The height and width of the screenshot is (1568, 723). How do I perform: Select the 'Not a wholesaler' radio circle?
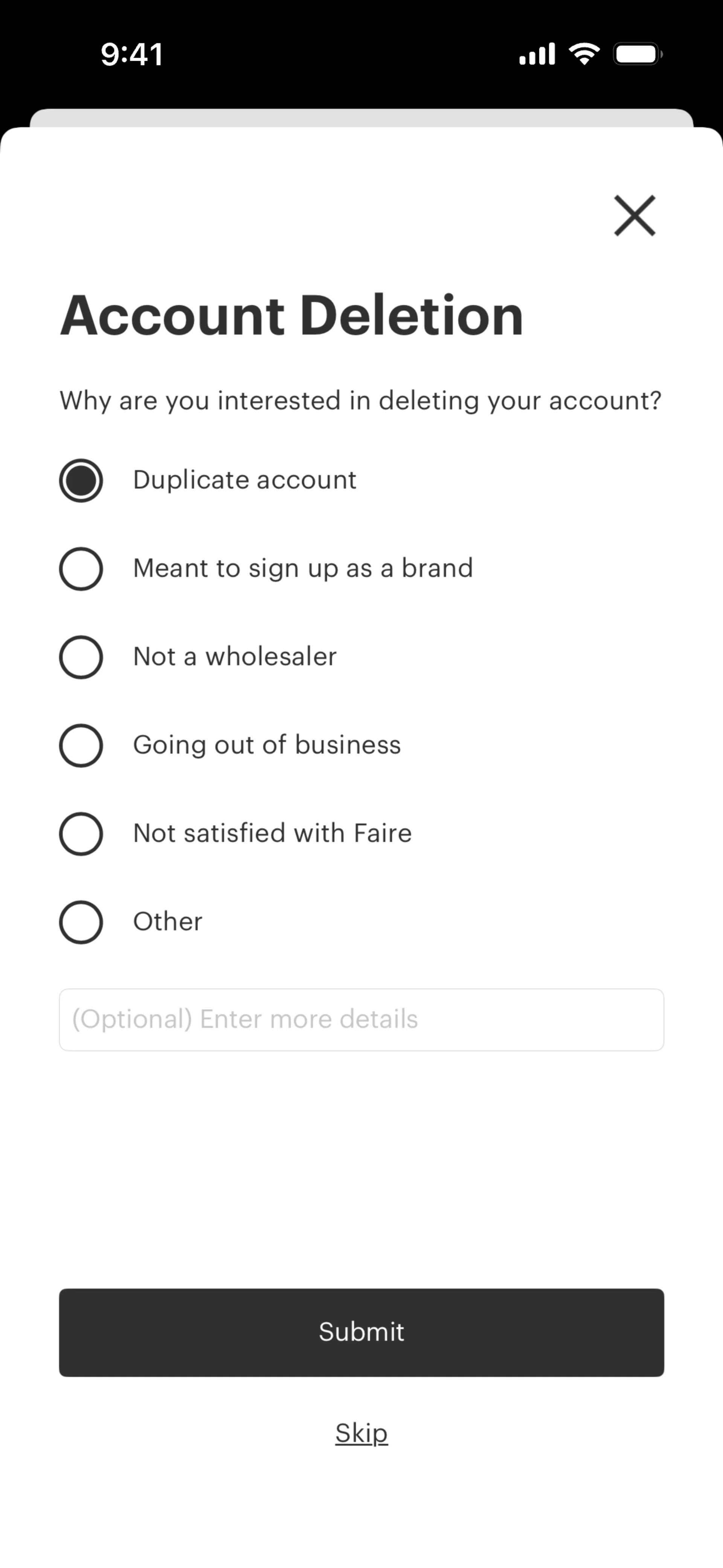coord(81,657)
